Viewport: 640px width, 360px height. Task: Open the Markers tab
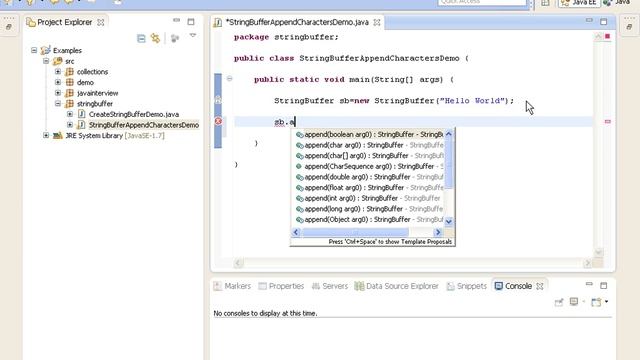(232, 286)
